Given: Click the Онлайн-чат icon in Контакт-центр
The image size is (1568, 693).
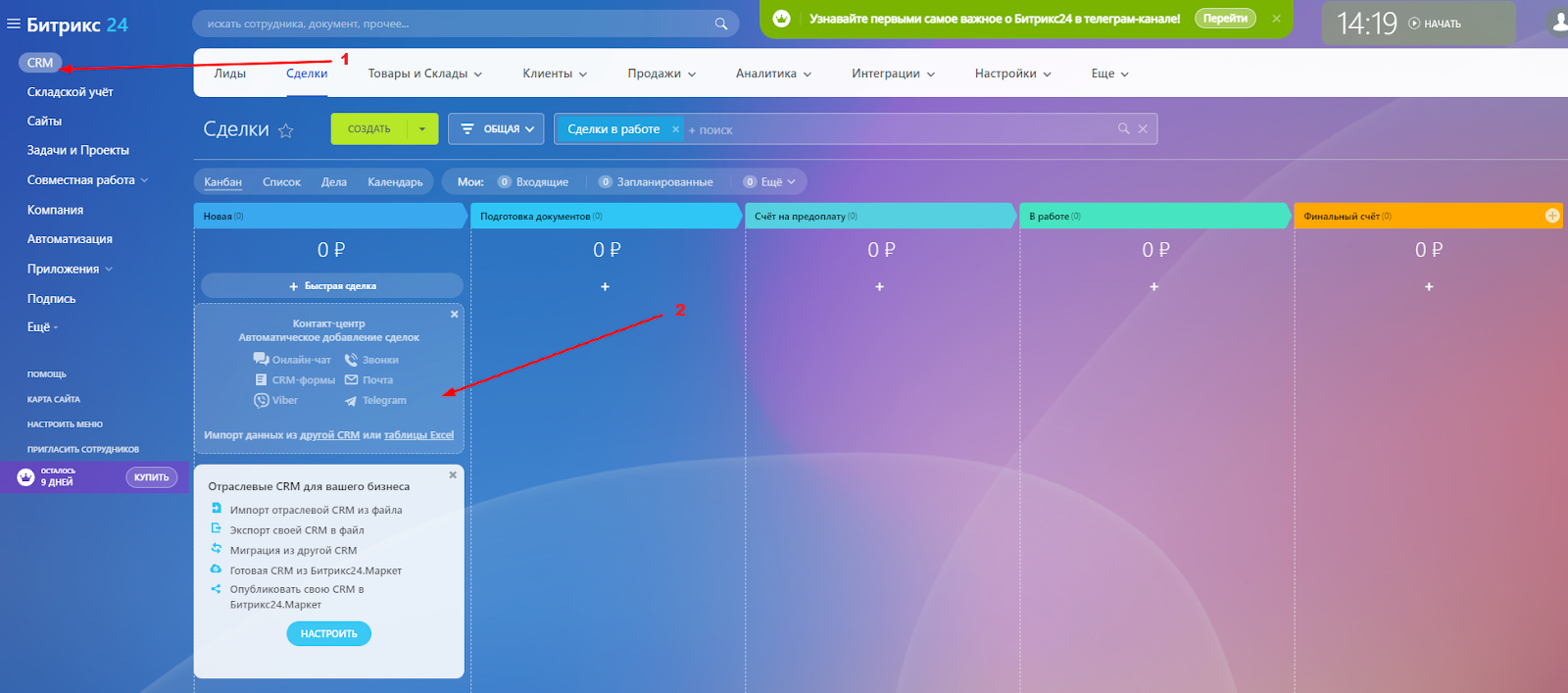Looking at the screenshot, I should pyautogui.click(x=261, y=360).
